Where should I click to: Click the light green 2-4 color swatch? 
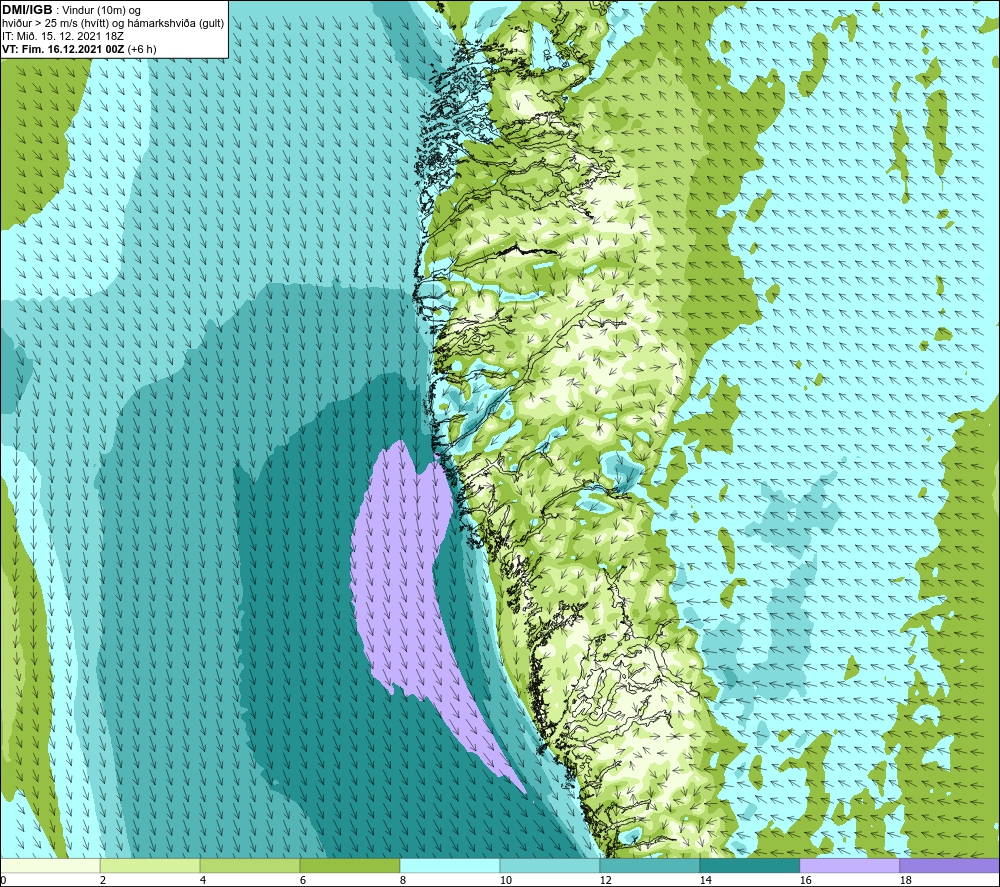150,865
